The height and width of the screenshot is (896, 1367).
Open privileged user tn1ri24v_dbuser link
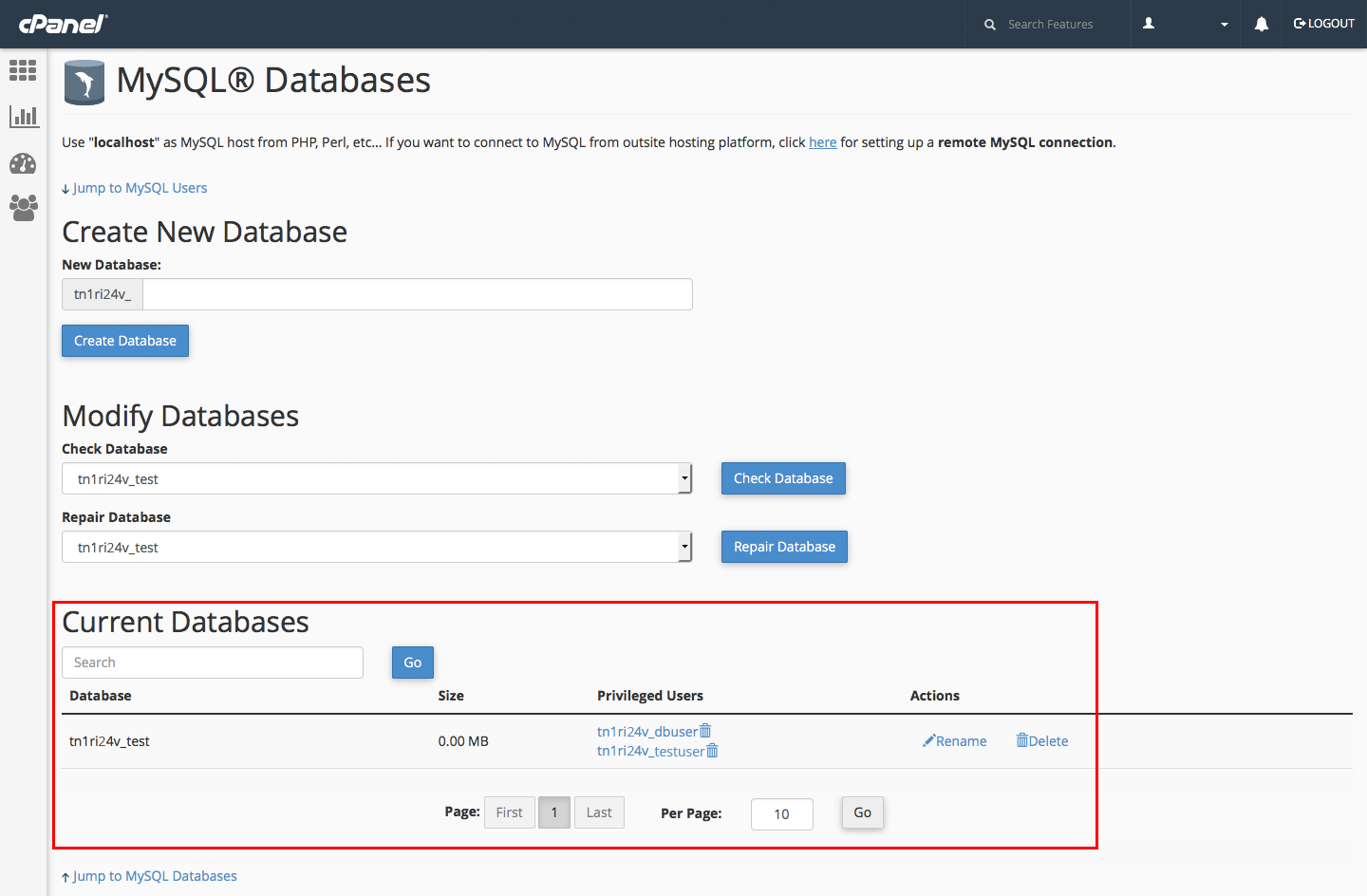pyautogui.click(x=647, y=732)
